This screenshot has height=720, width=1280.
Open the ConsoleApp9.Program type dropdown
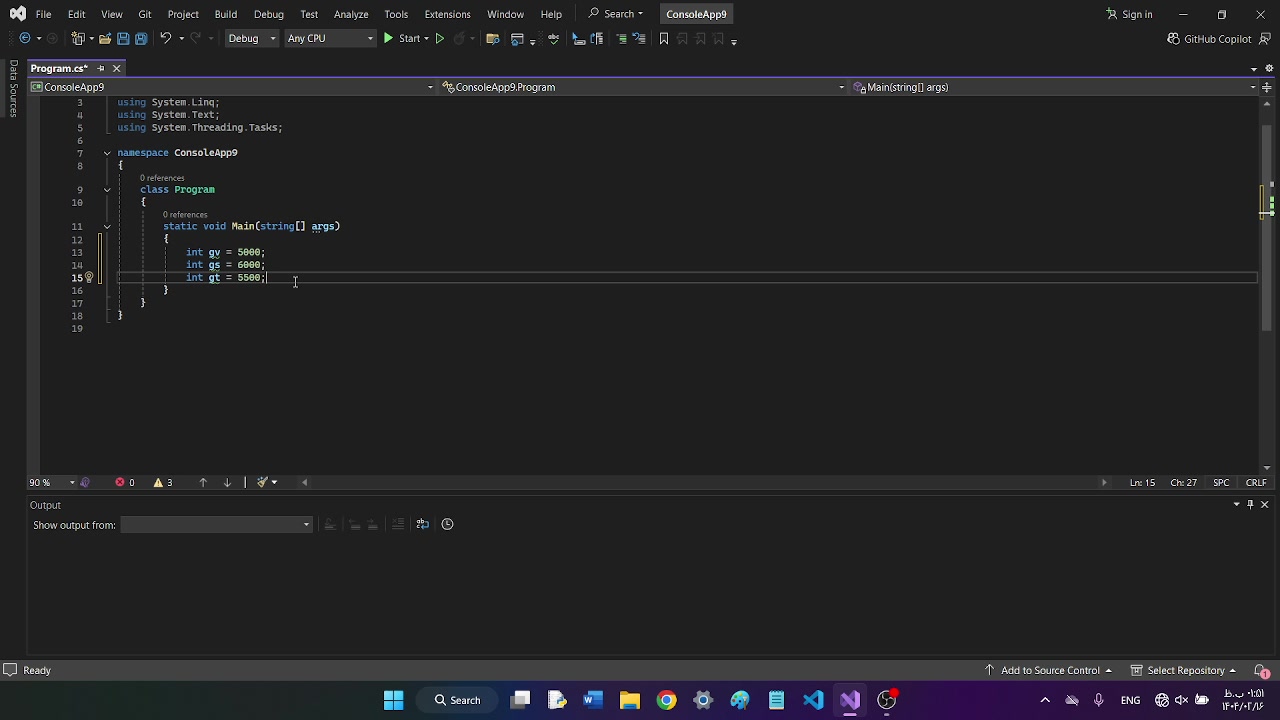pos(643,87)
